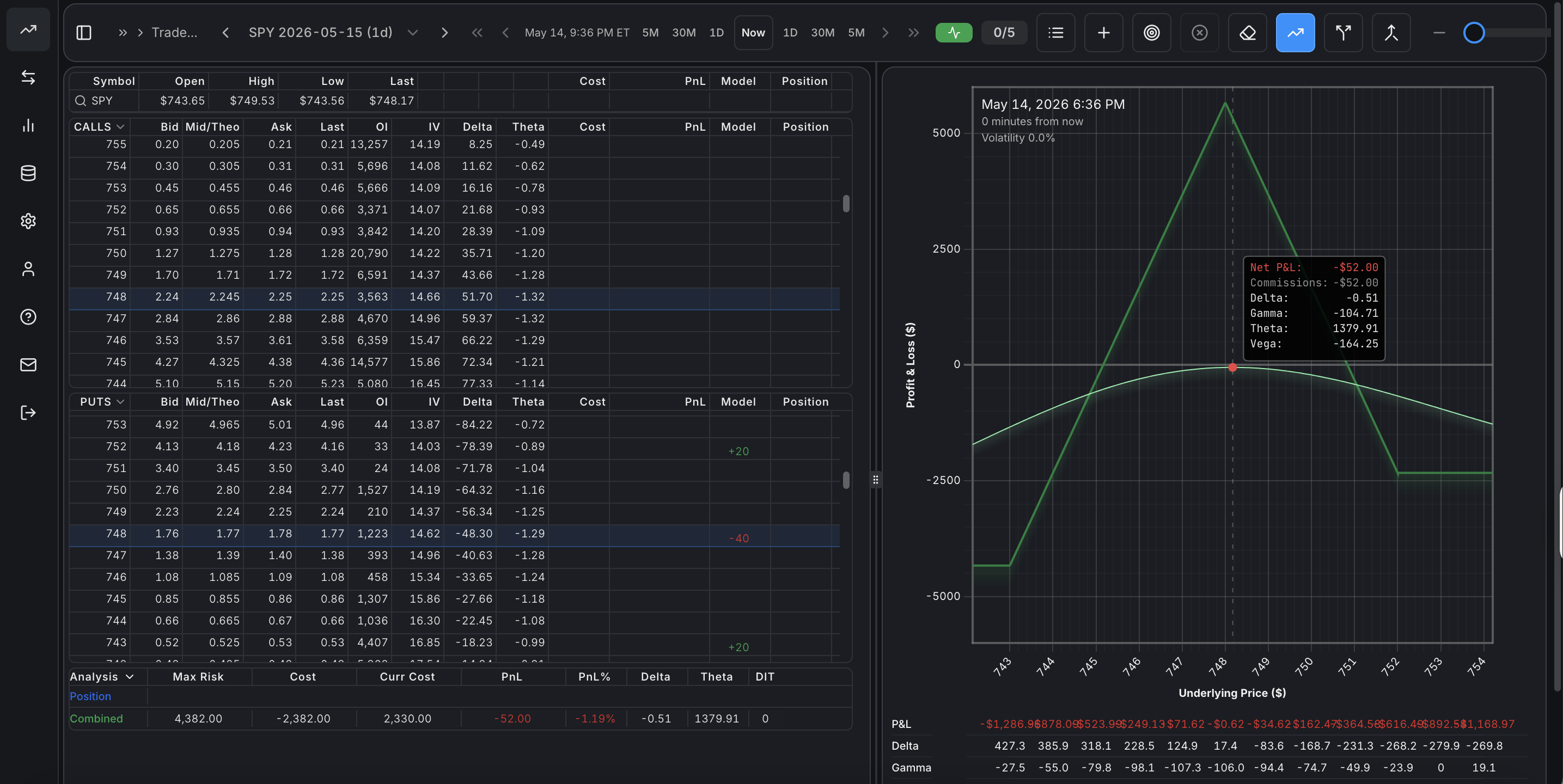
Task: Toggle the blue trend line chart button
Action: [1296, 33]
